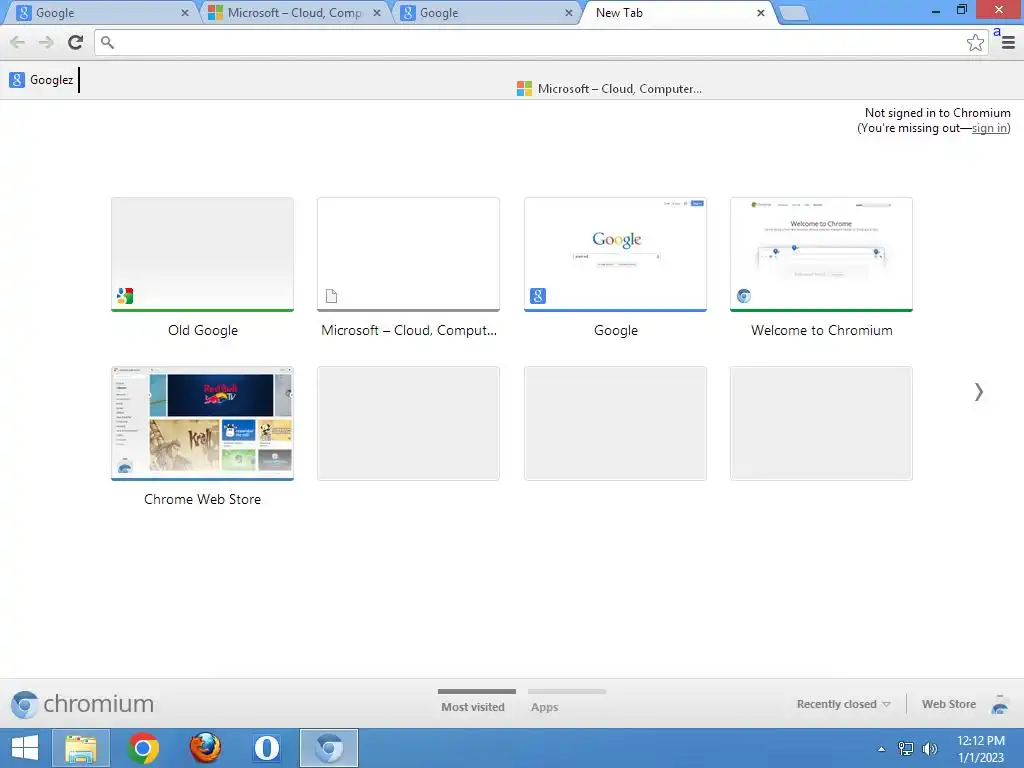
Task: Open the Google most-visited thumbnail
Action: tap(615, 254)
